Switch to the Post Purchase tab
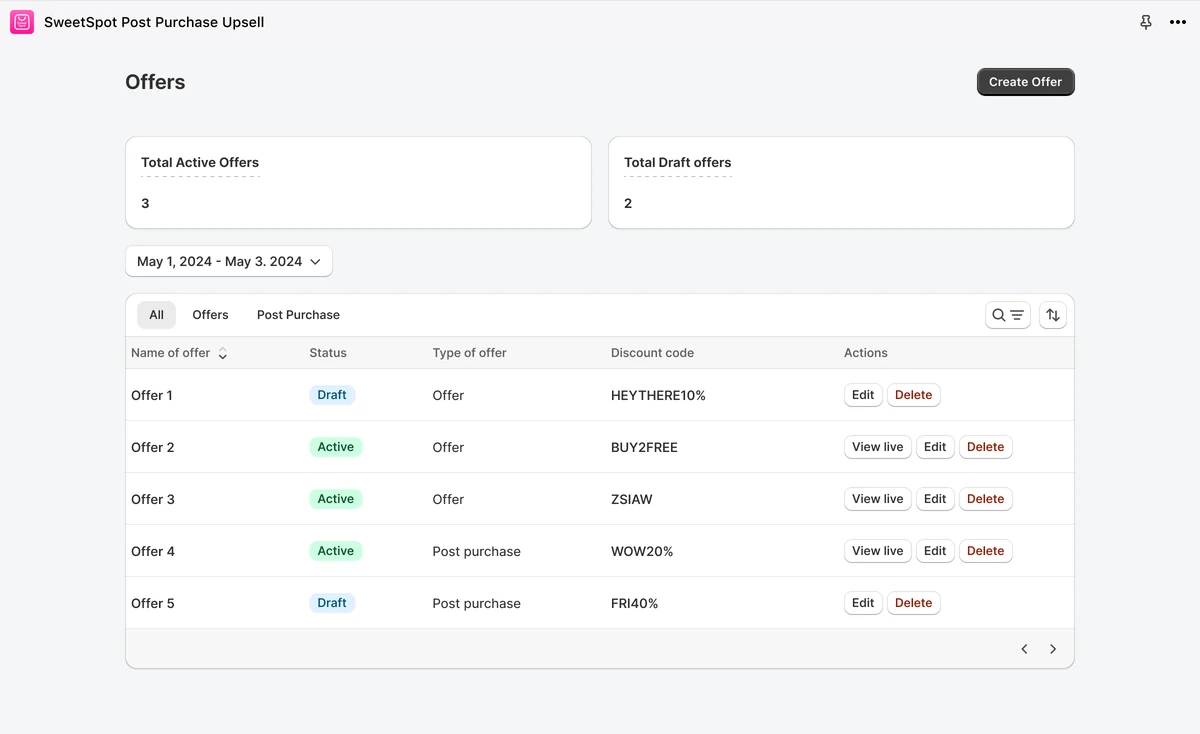This screenshot has height=734, width=1200. tap(298, 315)
